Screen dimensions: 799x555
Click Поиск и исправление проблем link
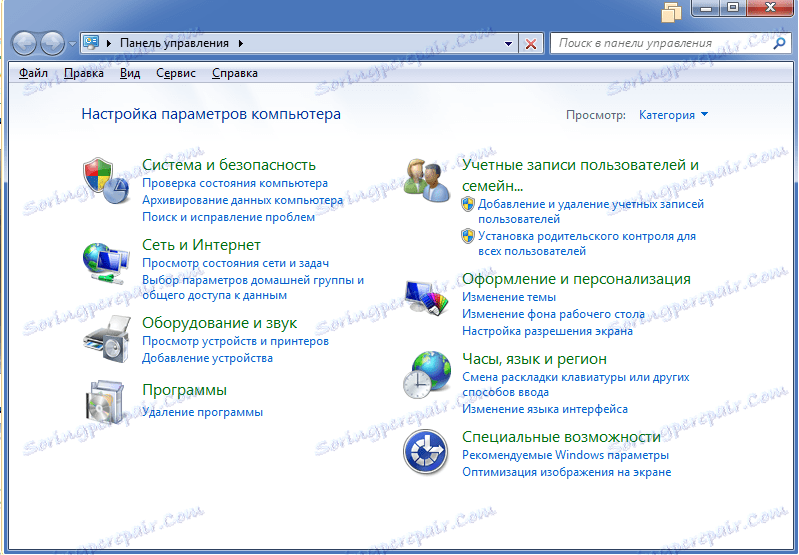pyautogui.click(x=228, y=218)
